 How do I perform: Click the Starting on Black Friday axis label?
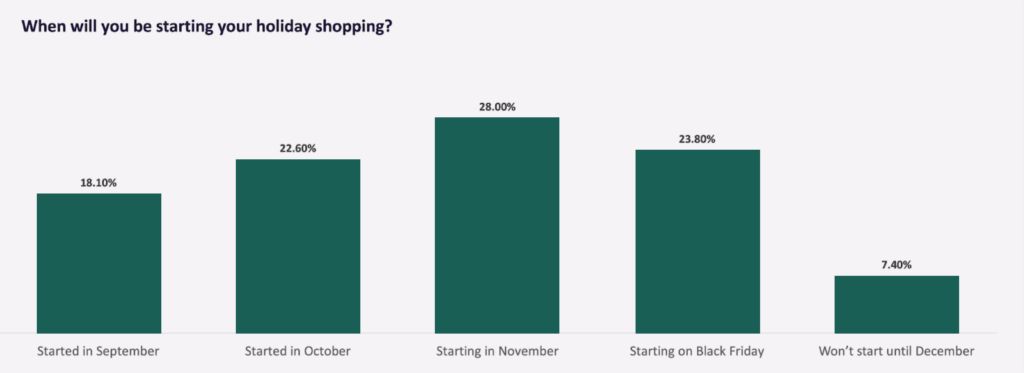pyautogui.click(x=697, y=351)
